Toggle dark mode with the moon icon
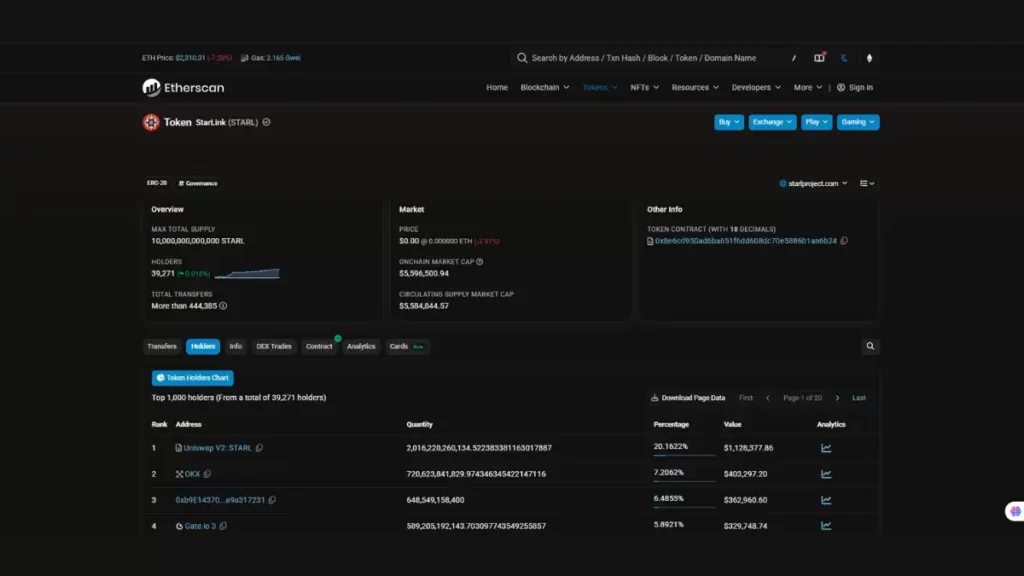This screenshot has width=1024, height=576. click(844, 58)
